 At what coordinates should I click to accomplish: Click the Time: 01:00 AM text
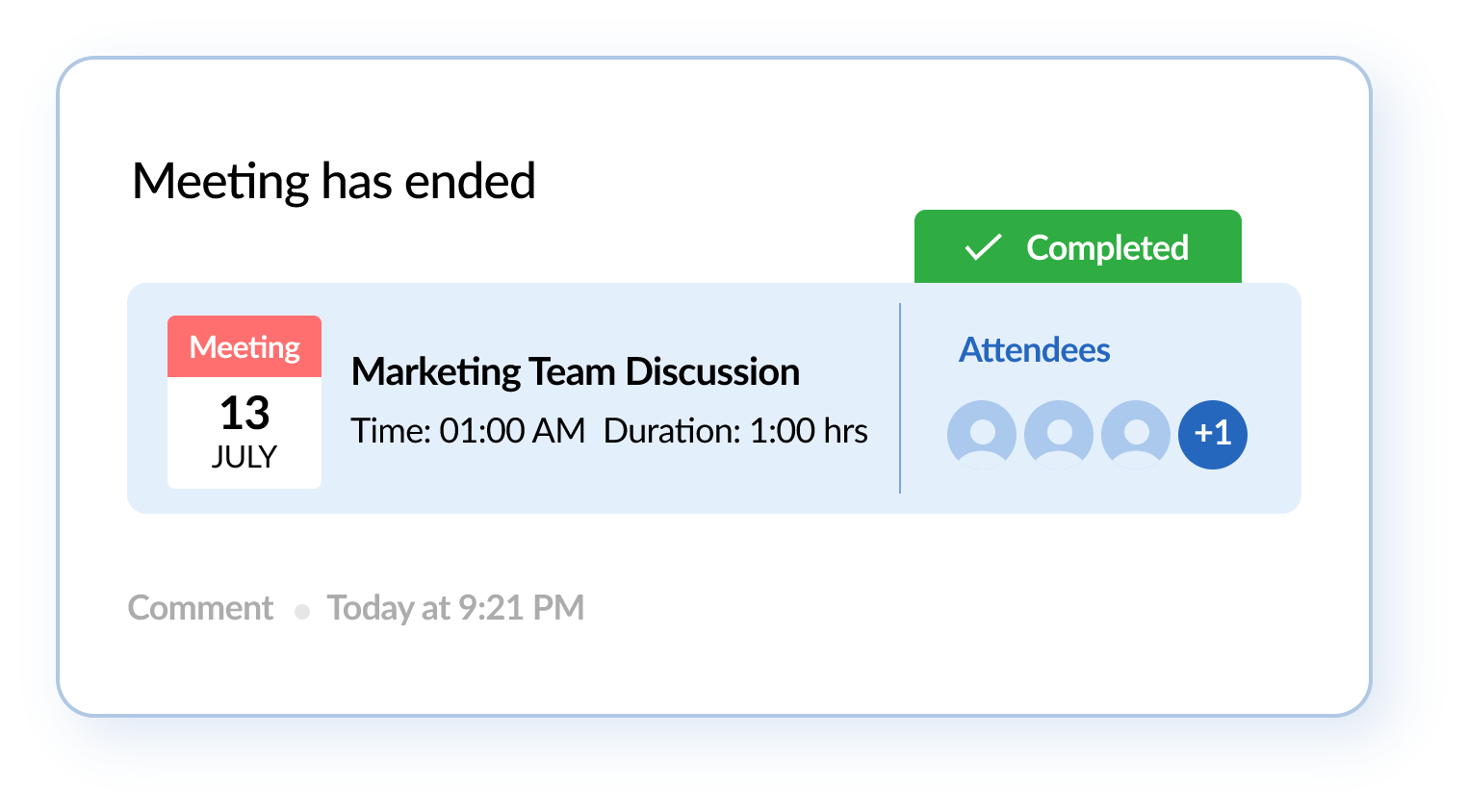pyautogui.click(x=468, y=431)
